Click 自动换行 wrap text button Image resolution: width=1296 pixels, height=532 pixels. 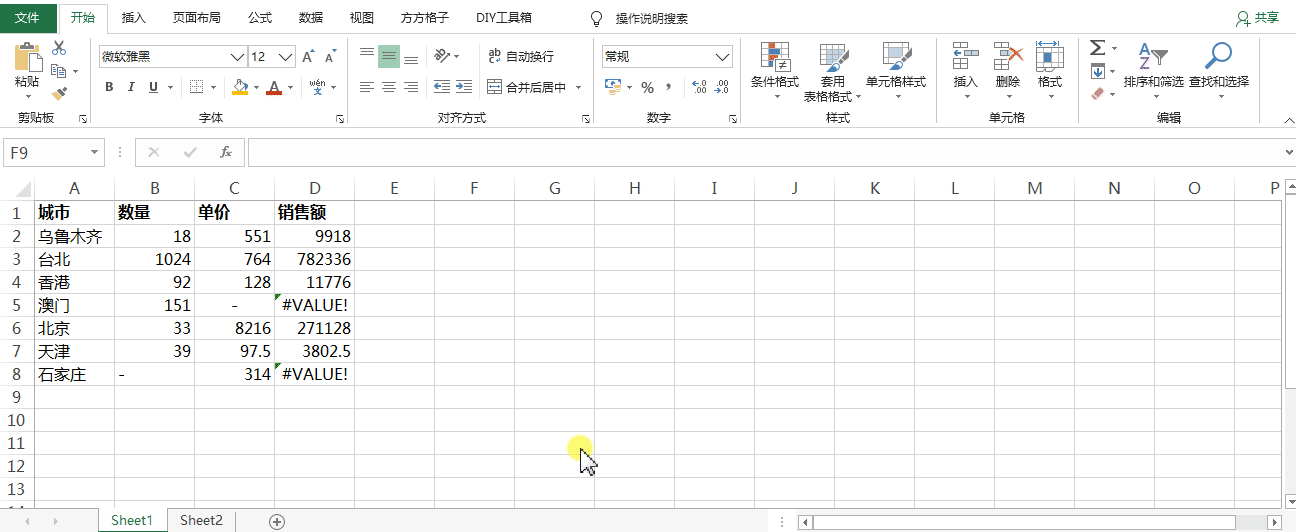(520, 57)
